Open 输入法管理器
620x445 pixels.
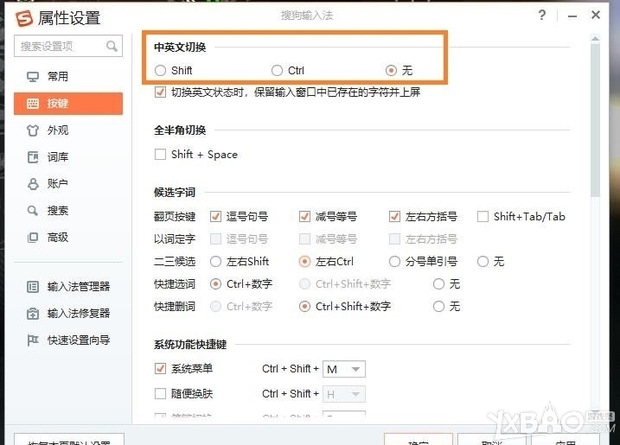click(x=79, y=287)
